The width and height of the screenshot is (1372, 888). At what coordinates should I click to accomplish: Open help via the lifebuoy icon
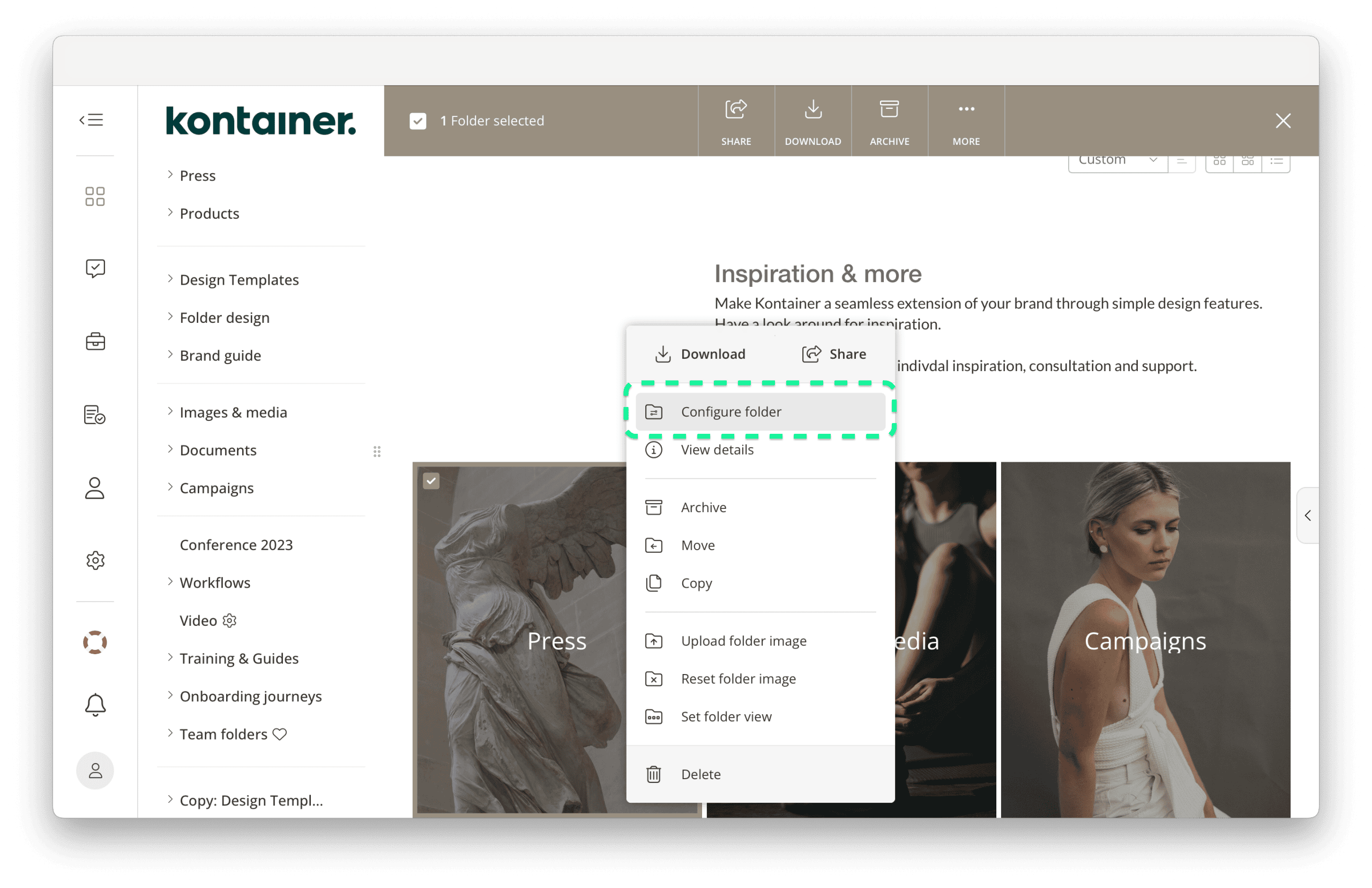point(95,642)
